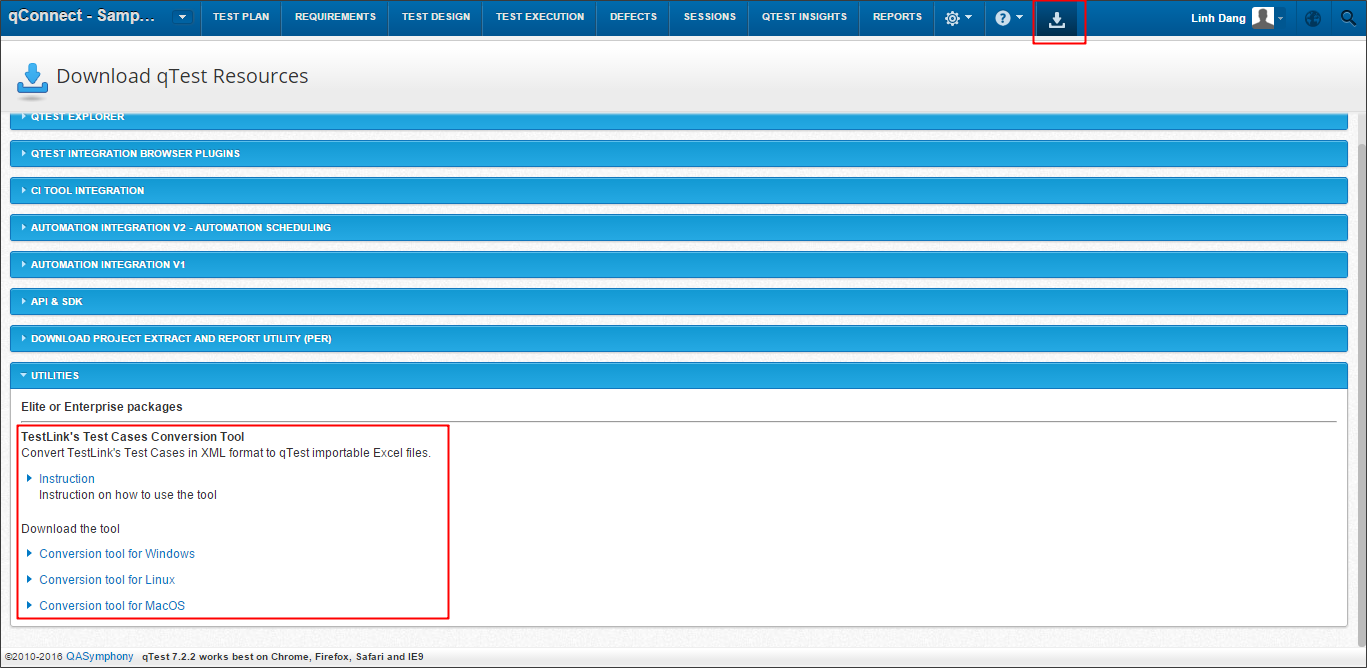Click the Elite or Enterprise packages text
This screenshot has width=1367, height=668.
(x=102, y=407)
